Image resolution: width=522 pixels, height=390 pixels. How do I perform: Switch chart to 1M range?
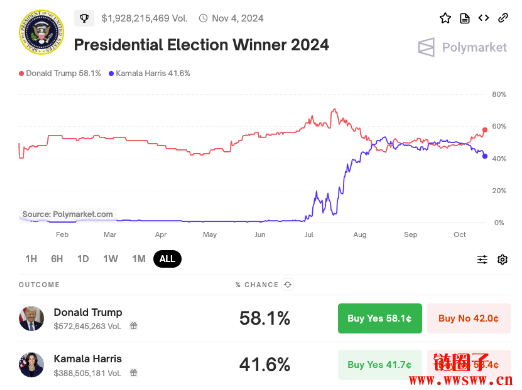139,259
